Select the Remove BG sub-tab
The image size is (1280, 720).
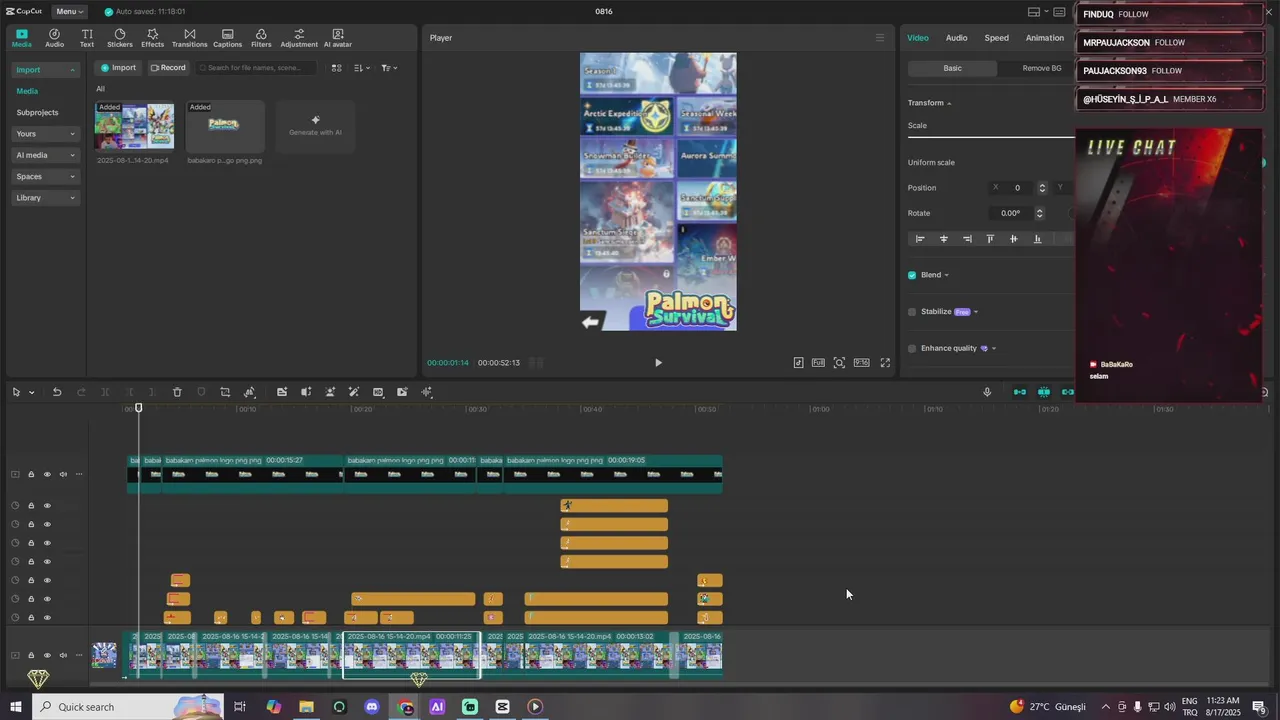tap(1042, 68)
